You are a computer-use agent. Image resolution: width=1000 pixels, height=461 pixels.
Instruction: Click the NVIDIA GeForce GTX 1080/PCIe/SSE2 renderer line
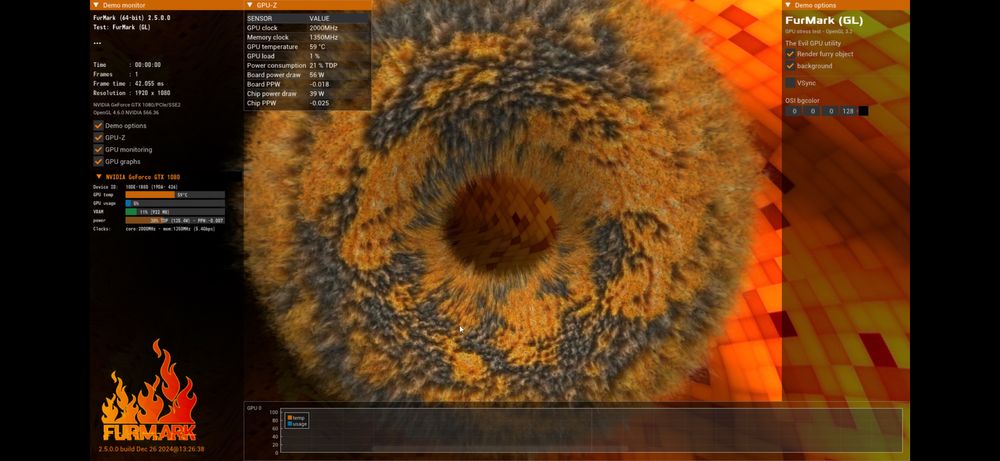pyautogui.click(x=136, y=105)
